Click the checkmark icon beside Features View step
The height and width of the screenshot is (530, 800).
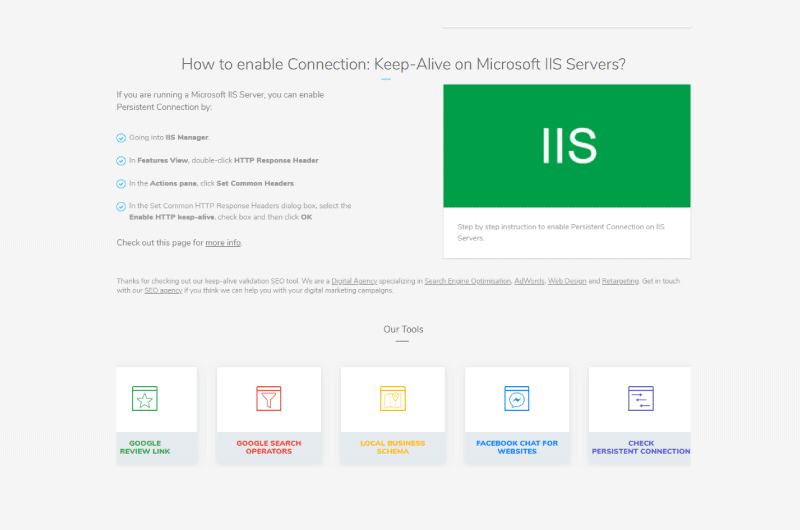pyautogui.click(x=121, y=161)
